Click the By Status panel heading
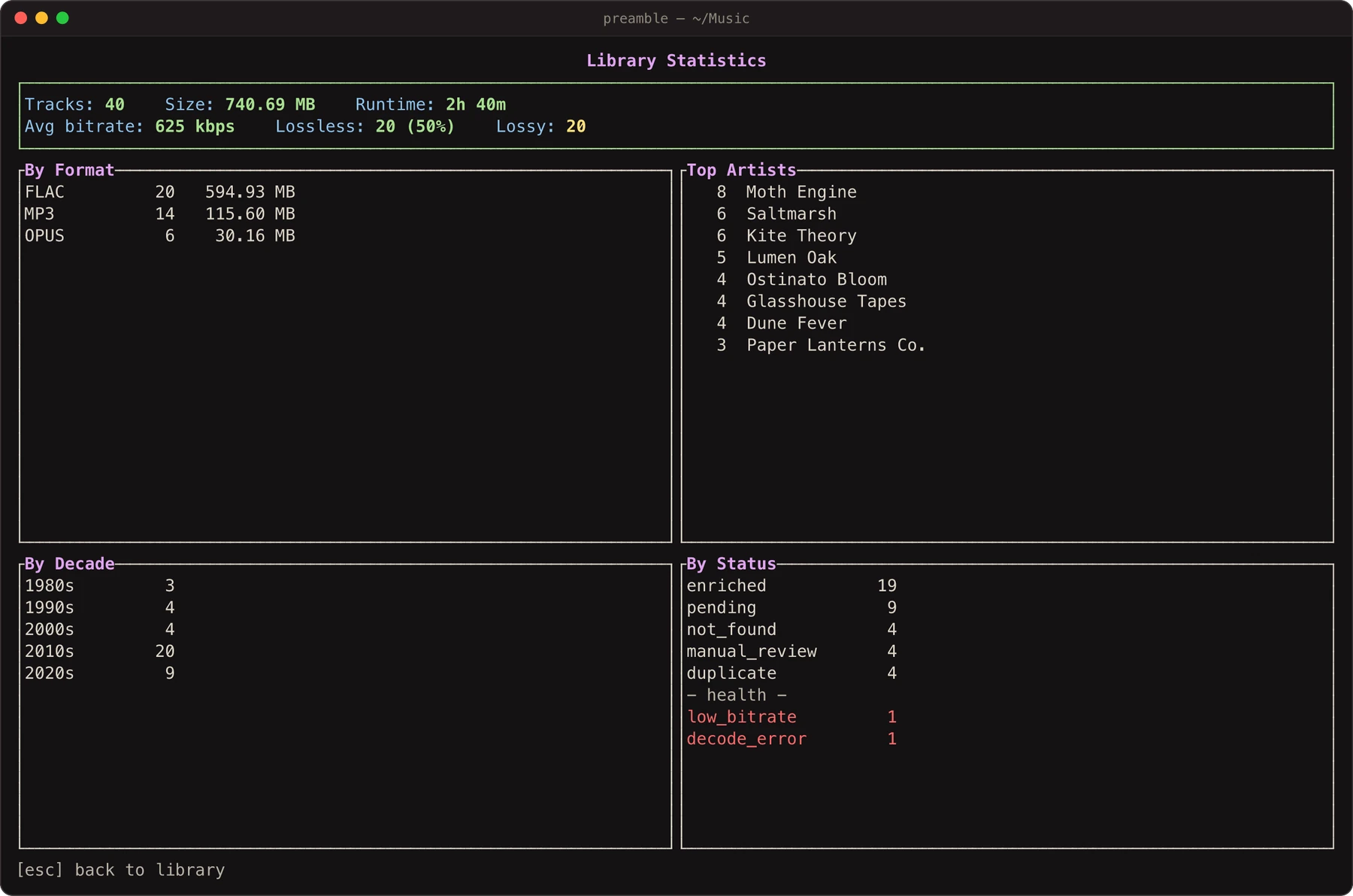Viewport: 1353px width, 896px height. click(x=731, y=564)
